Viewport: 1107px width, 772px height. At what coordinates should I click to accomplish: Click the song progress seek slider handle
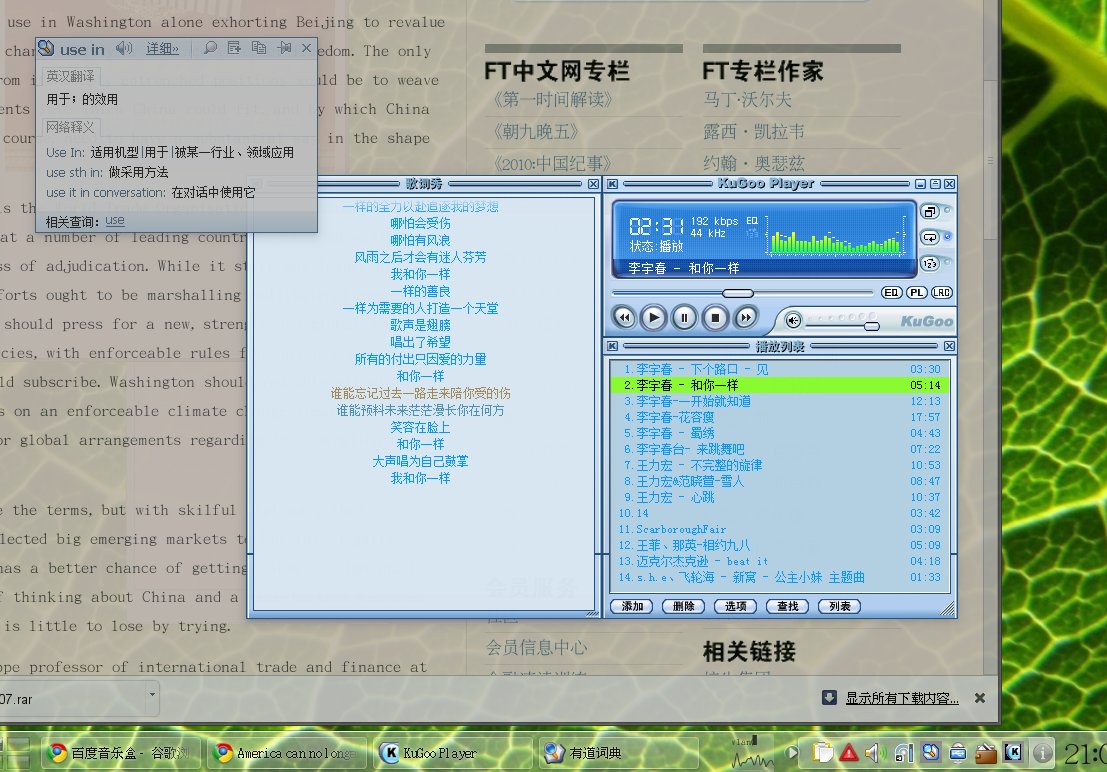[x=738, y=293]
